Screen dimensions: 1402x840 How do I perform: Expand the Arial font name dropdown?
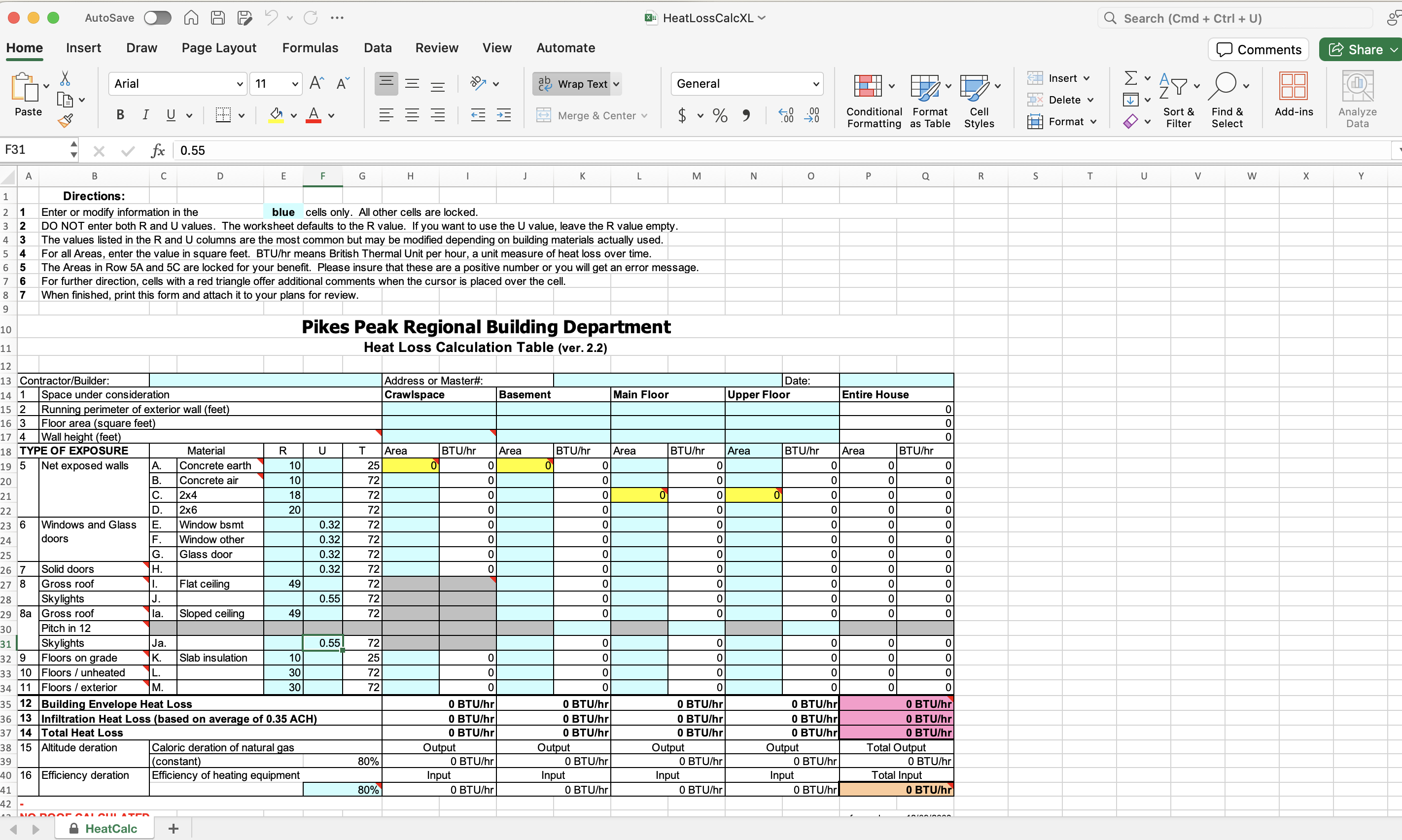tap(240, 84)
